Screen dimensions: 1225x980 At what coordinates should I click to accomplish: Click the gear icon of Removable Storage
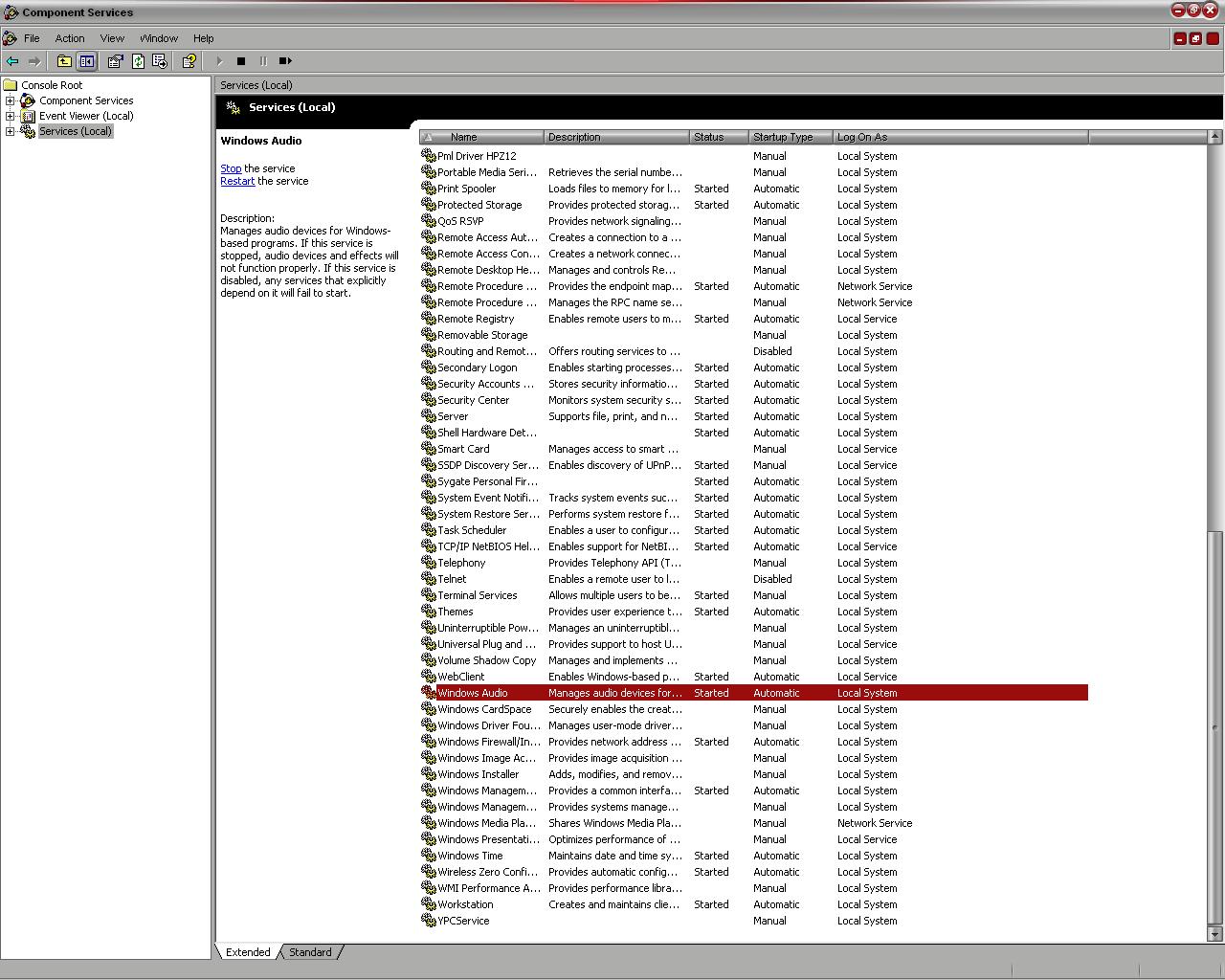click(429, 335)
